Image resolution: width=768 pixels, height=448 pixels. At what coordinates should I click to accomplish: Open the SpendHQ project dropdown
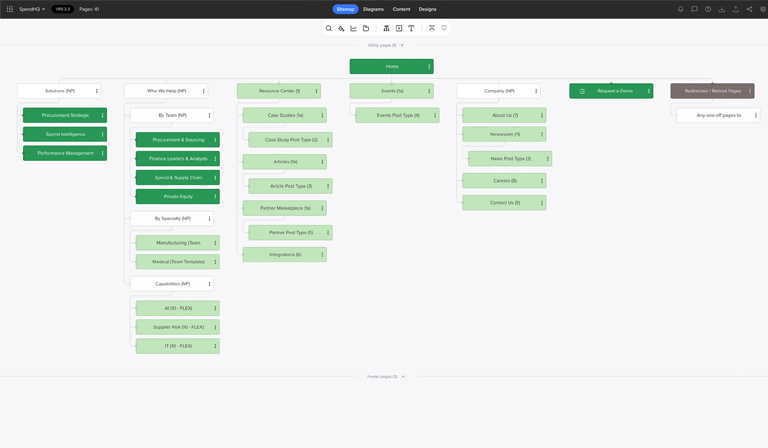tap(32, 9)
